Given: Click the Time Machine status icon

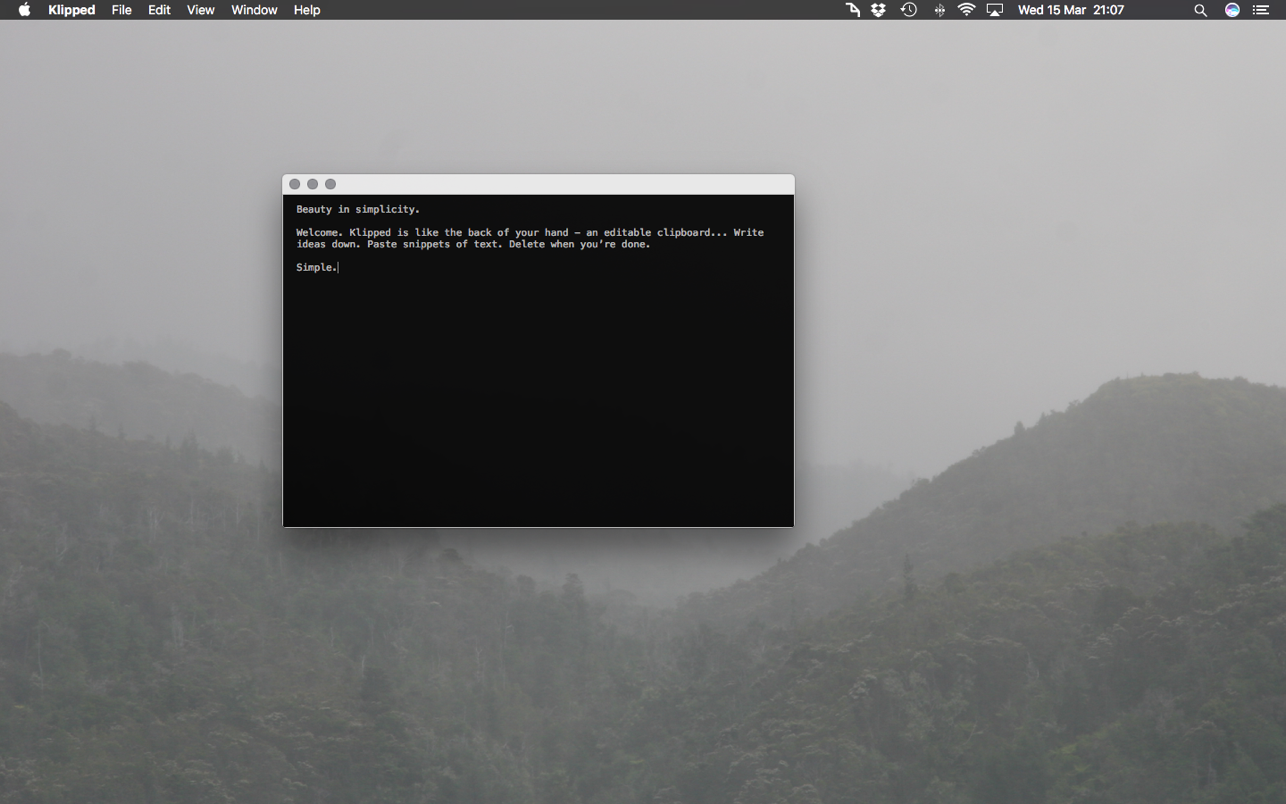Looking at the screenshot, I should coord(908,10).
